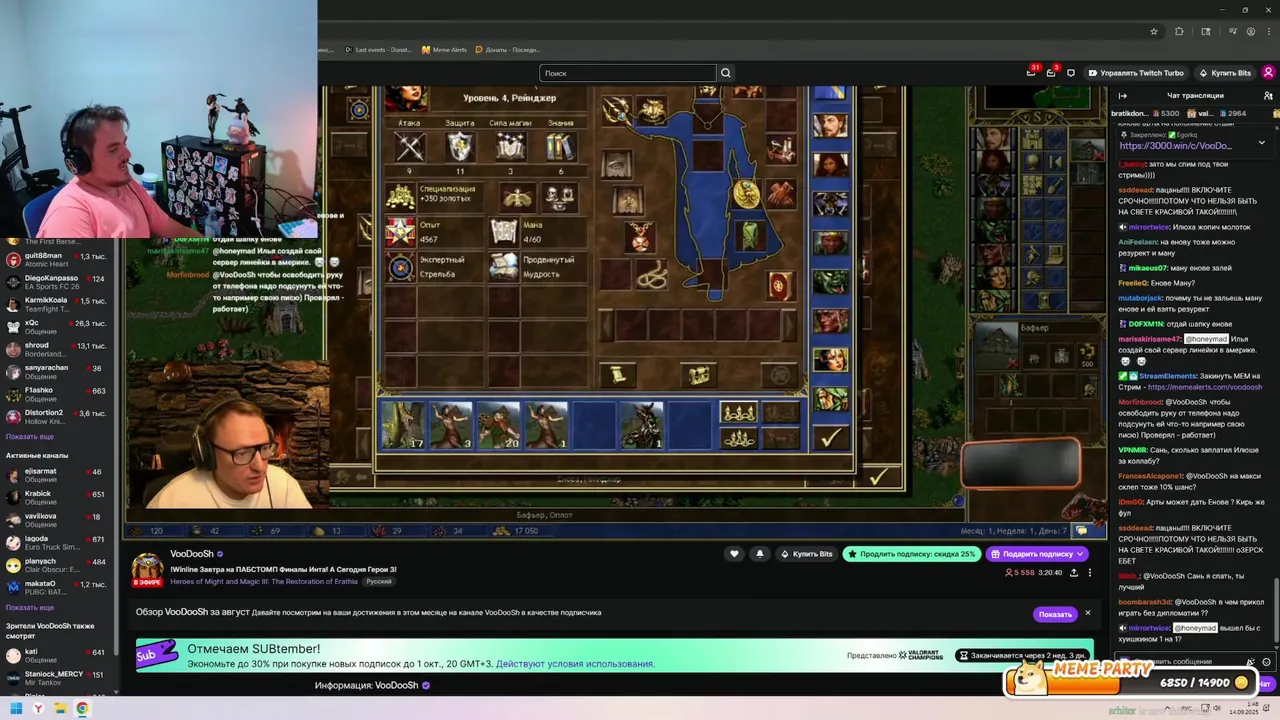The image size is (1280, 720).
Task: Open File Explorer from the taskbar
Action: pyautogui.click(x=60, y=709)
